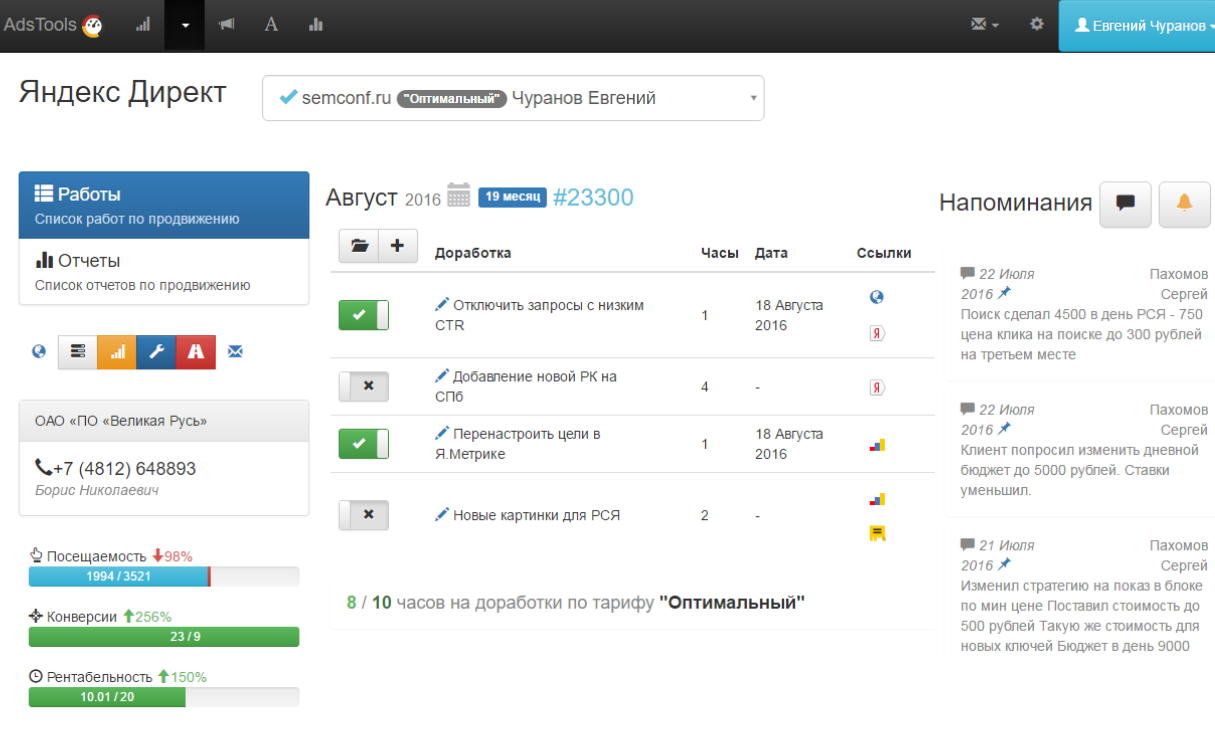Open the Отчеты tab in the sidebar
1215x740 pixels.
[164, 272]
